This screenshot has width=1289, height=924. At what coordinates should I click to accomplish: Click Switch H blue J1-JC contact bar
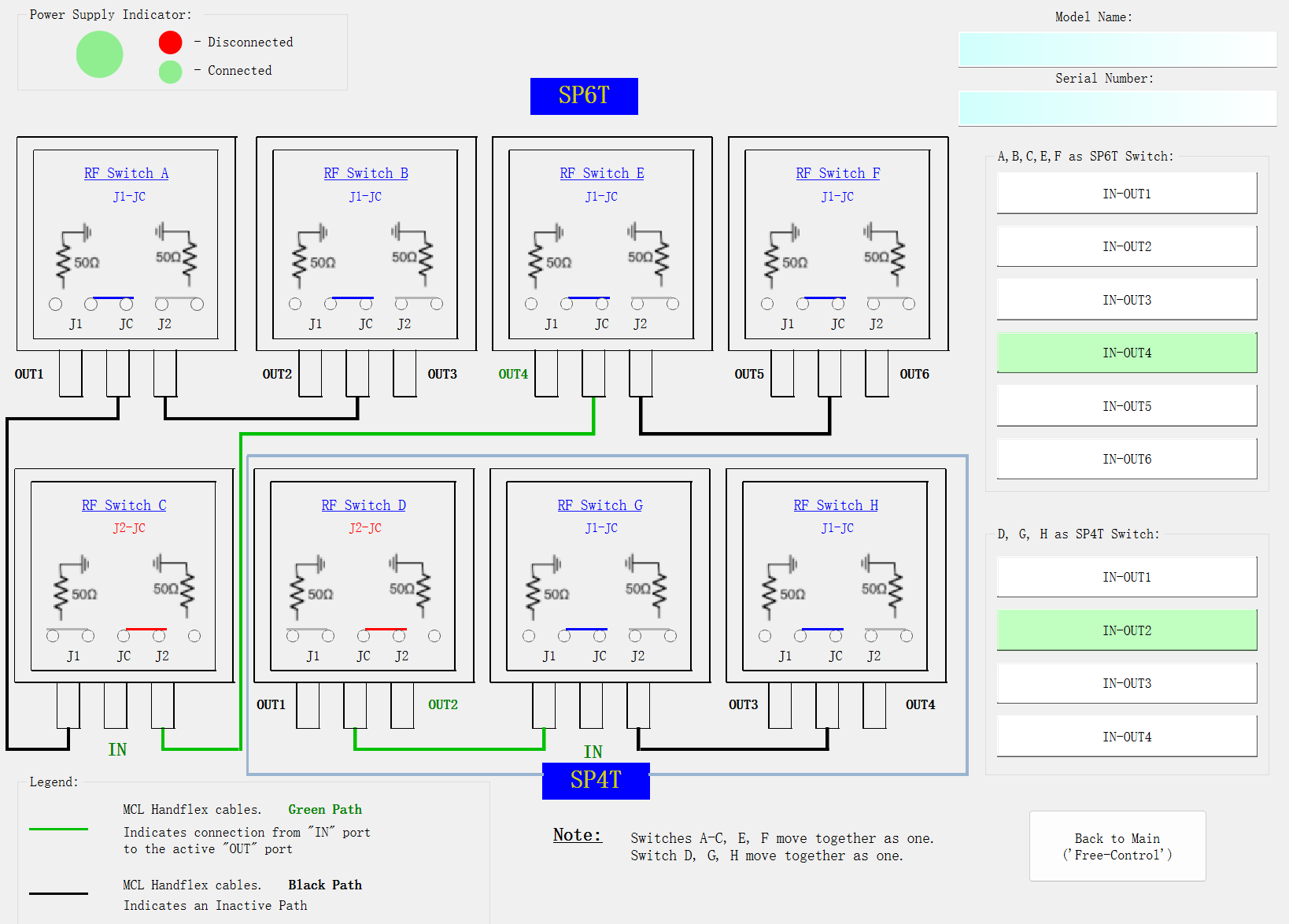pyautogui.click(x=822, y=630)
